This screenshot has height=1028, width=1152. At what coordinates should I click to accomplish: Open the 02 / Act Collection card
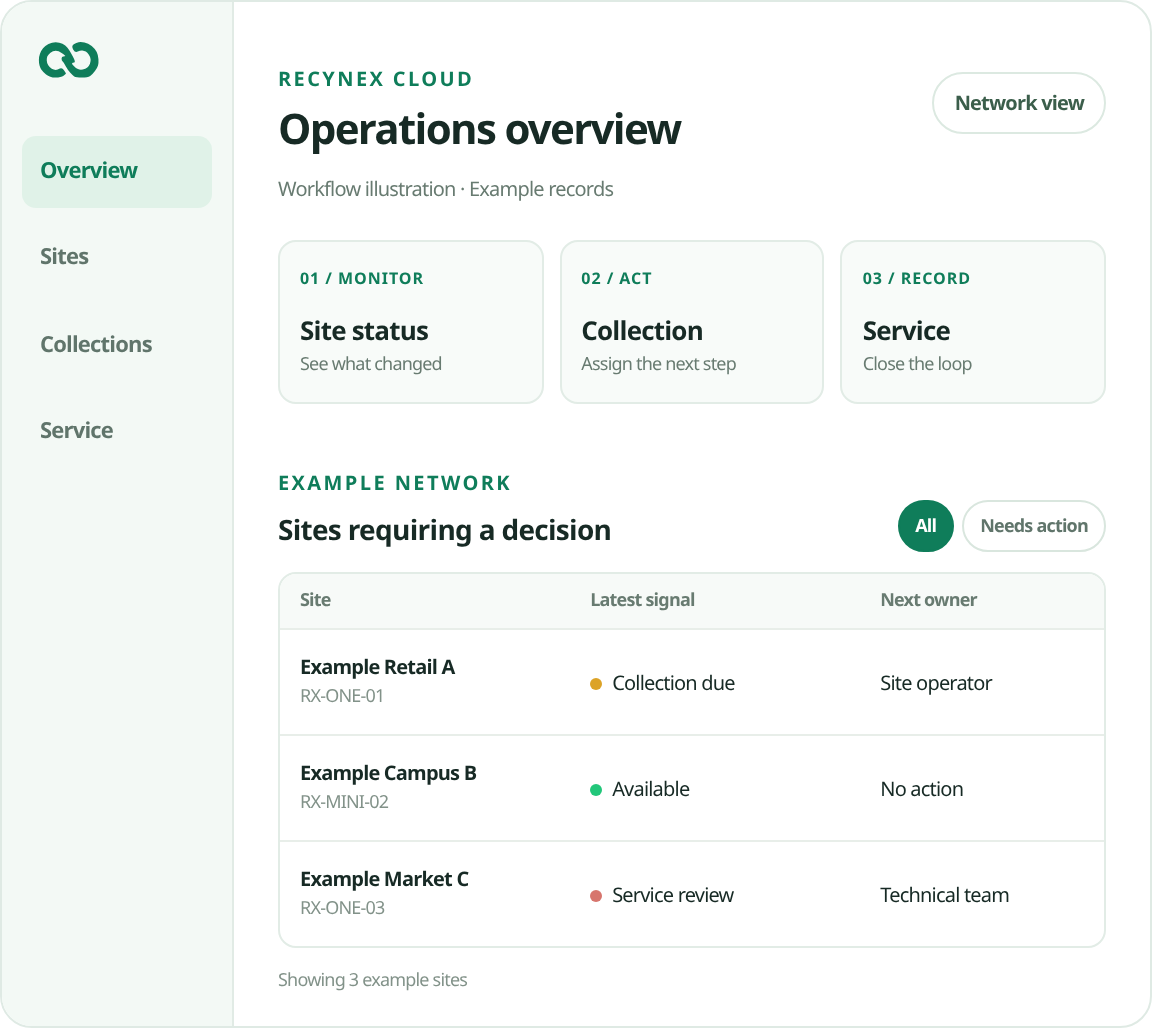pos(692,322)
